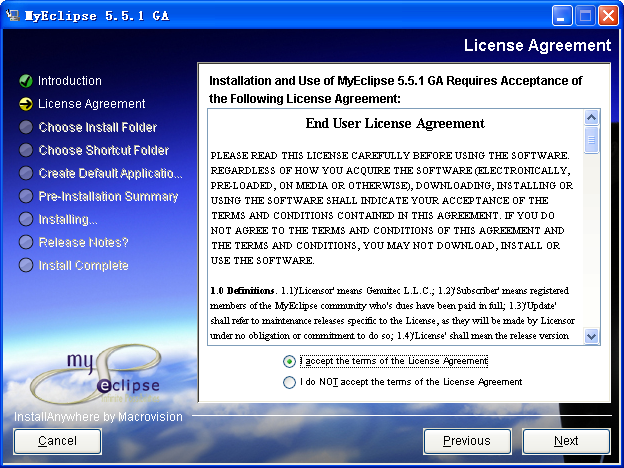Click the Pre-Installation Summary step label
624x468 pixels.
point(108,197)
